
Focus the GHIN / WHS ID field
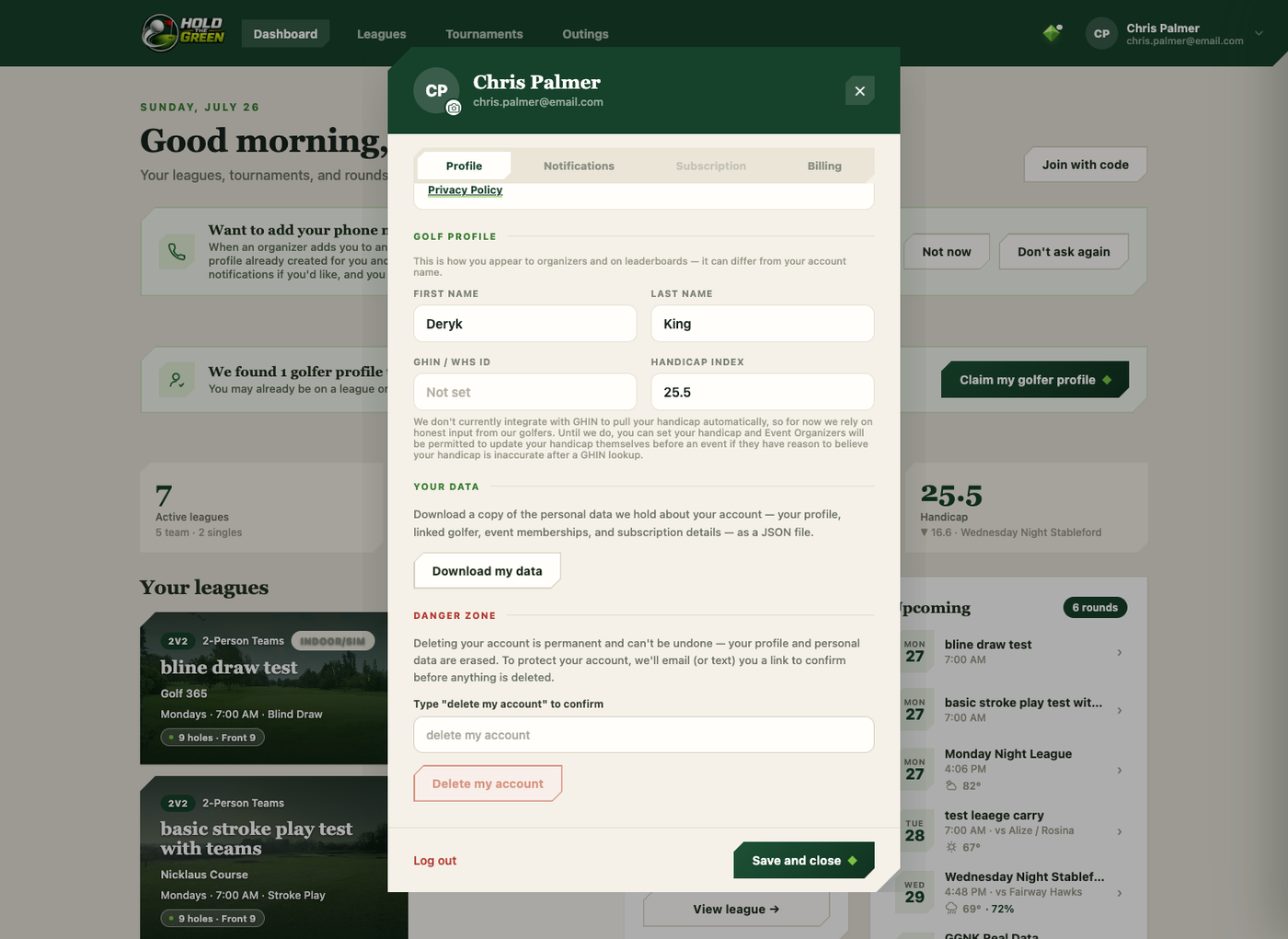point(524,392)
